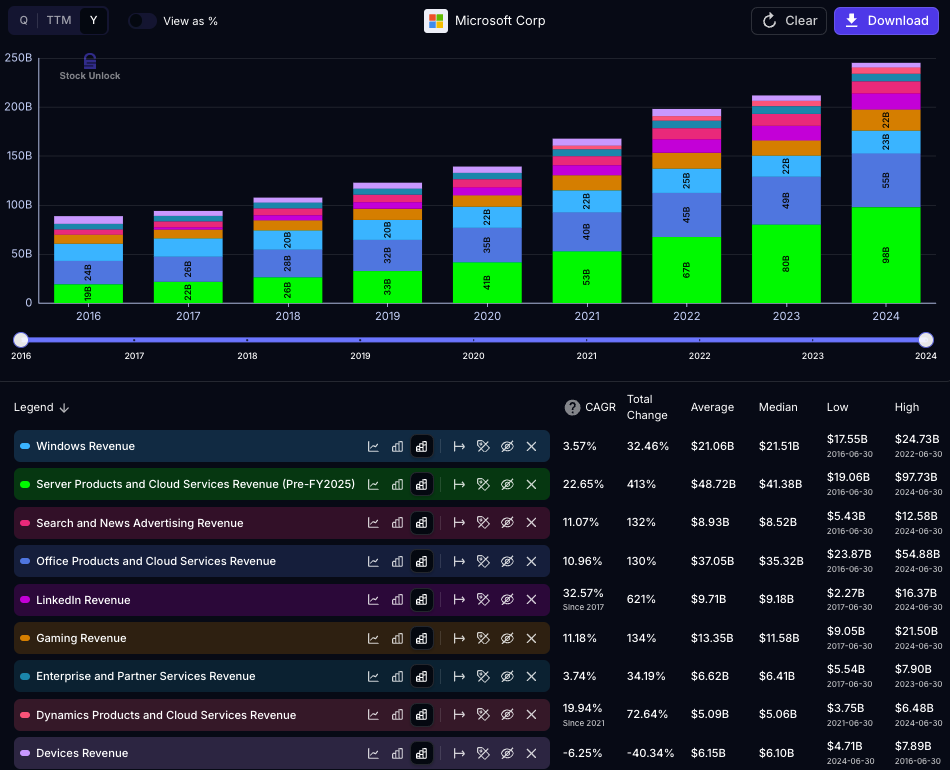
Task: Remove Dynamics Products and Cloud Services Revenue
Action: pyautogui.click(x=531, y=715)
